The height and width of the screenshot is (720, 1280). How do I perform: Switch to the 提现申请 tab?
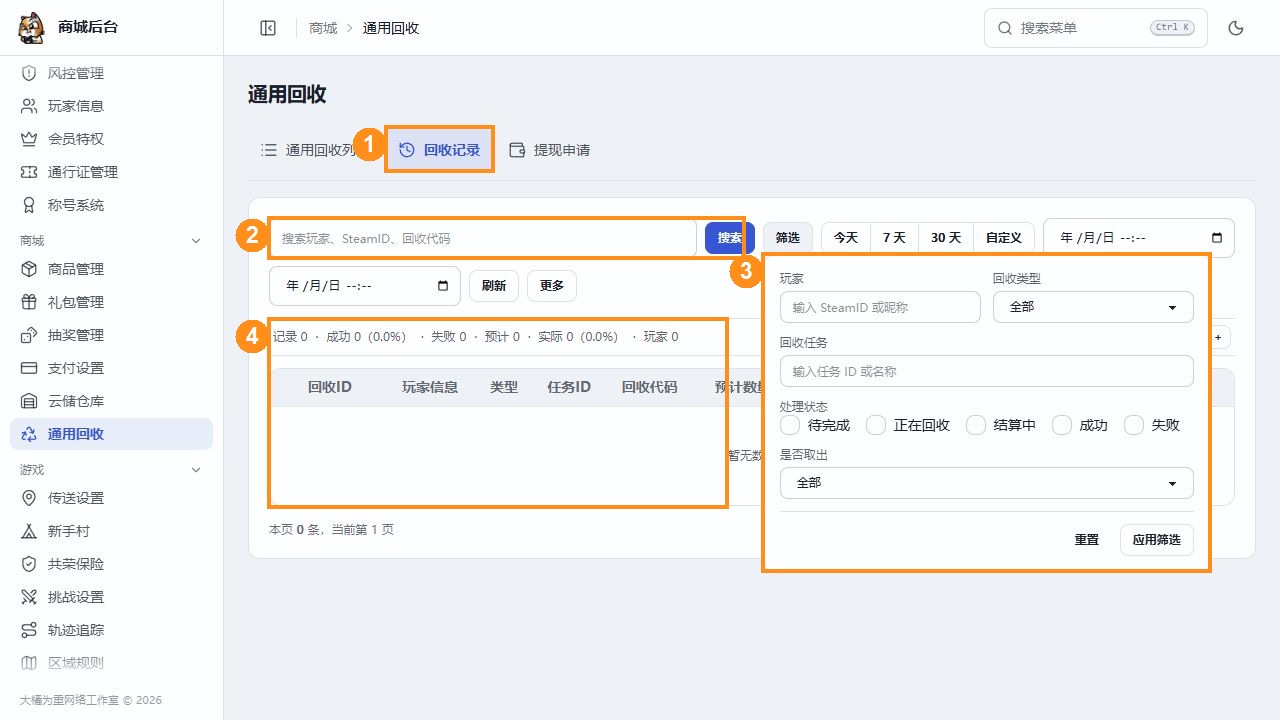tap(549, 150)
